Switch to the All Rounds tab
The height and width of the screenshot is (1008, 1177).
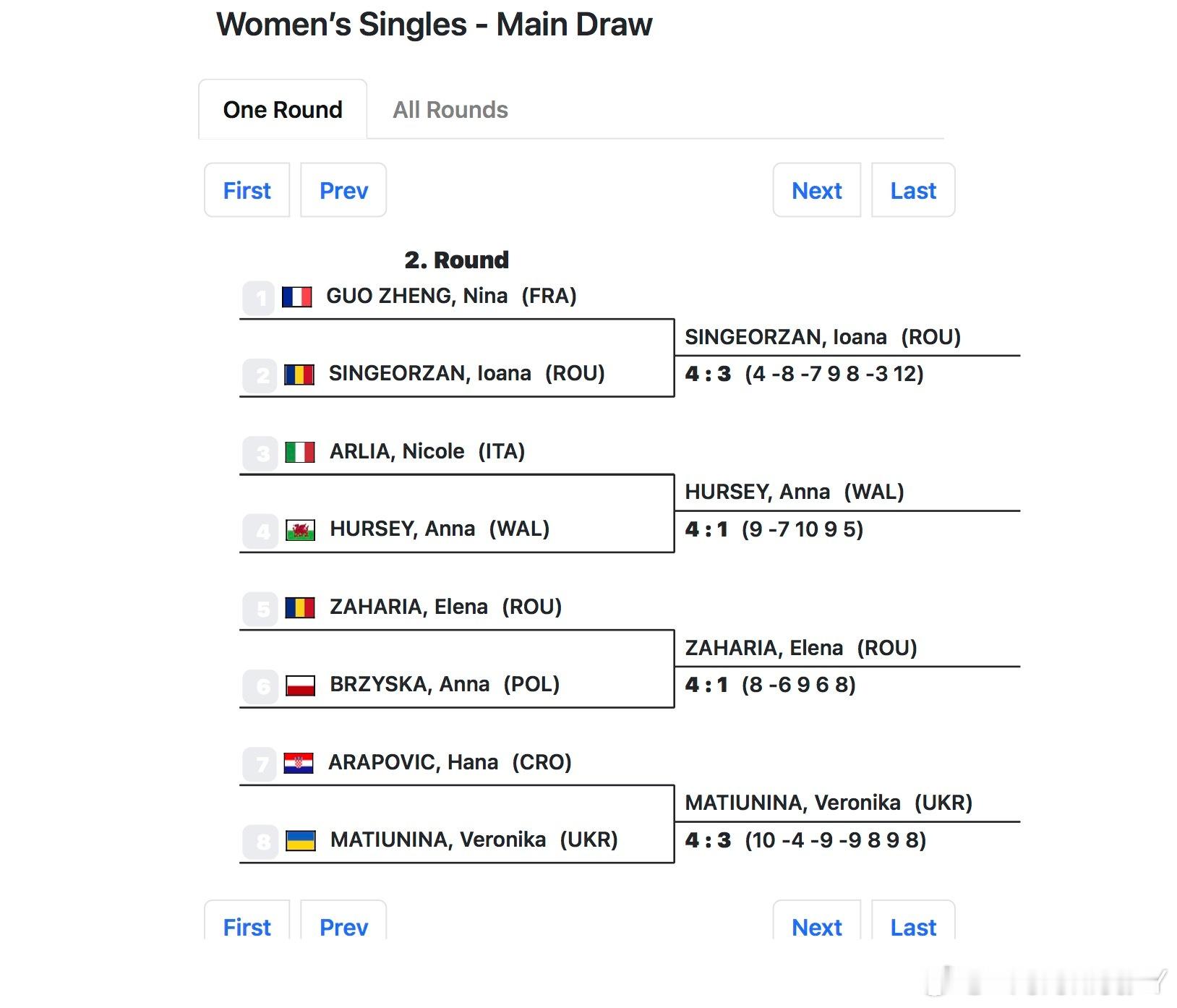(450, 110)
